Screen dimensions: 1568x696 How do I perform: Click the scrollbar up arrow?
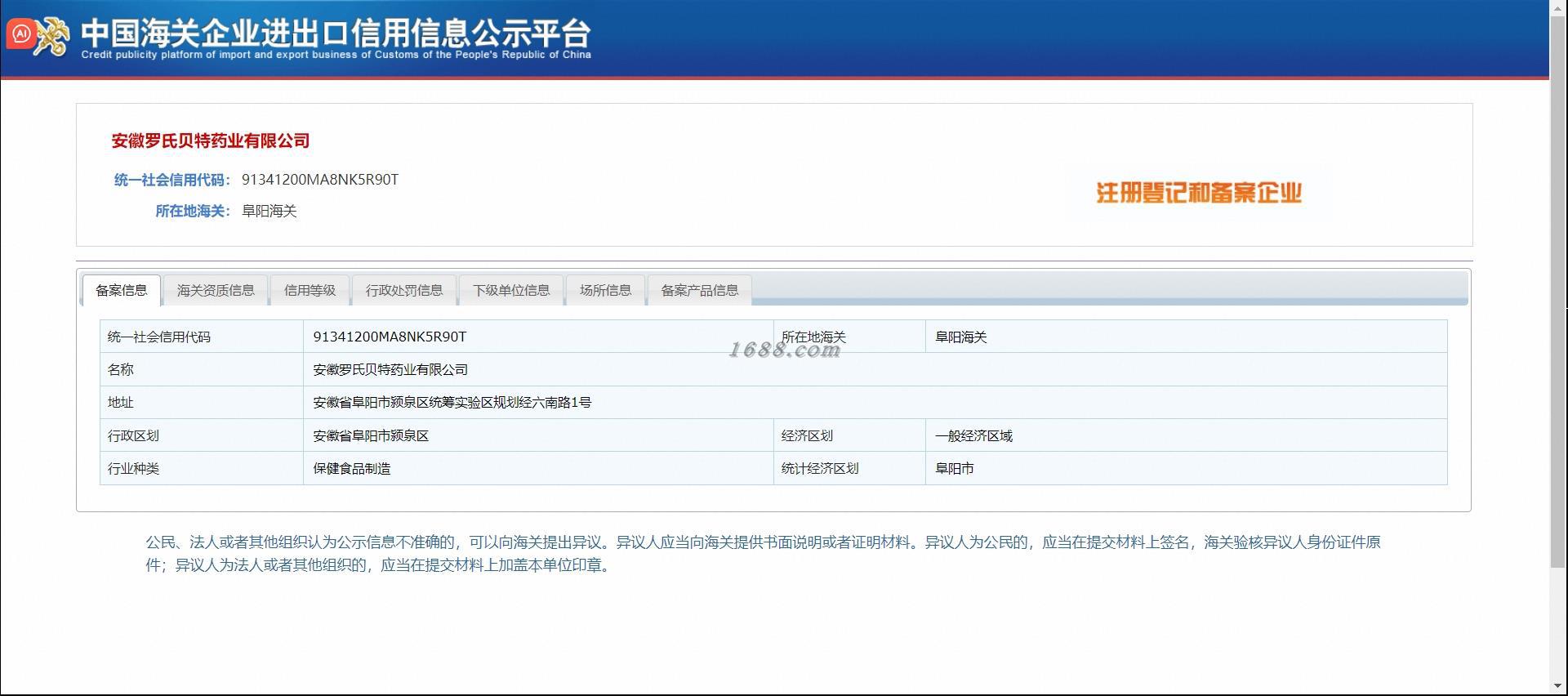1558,7
